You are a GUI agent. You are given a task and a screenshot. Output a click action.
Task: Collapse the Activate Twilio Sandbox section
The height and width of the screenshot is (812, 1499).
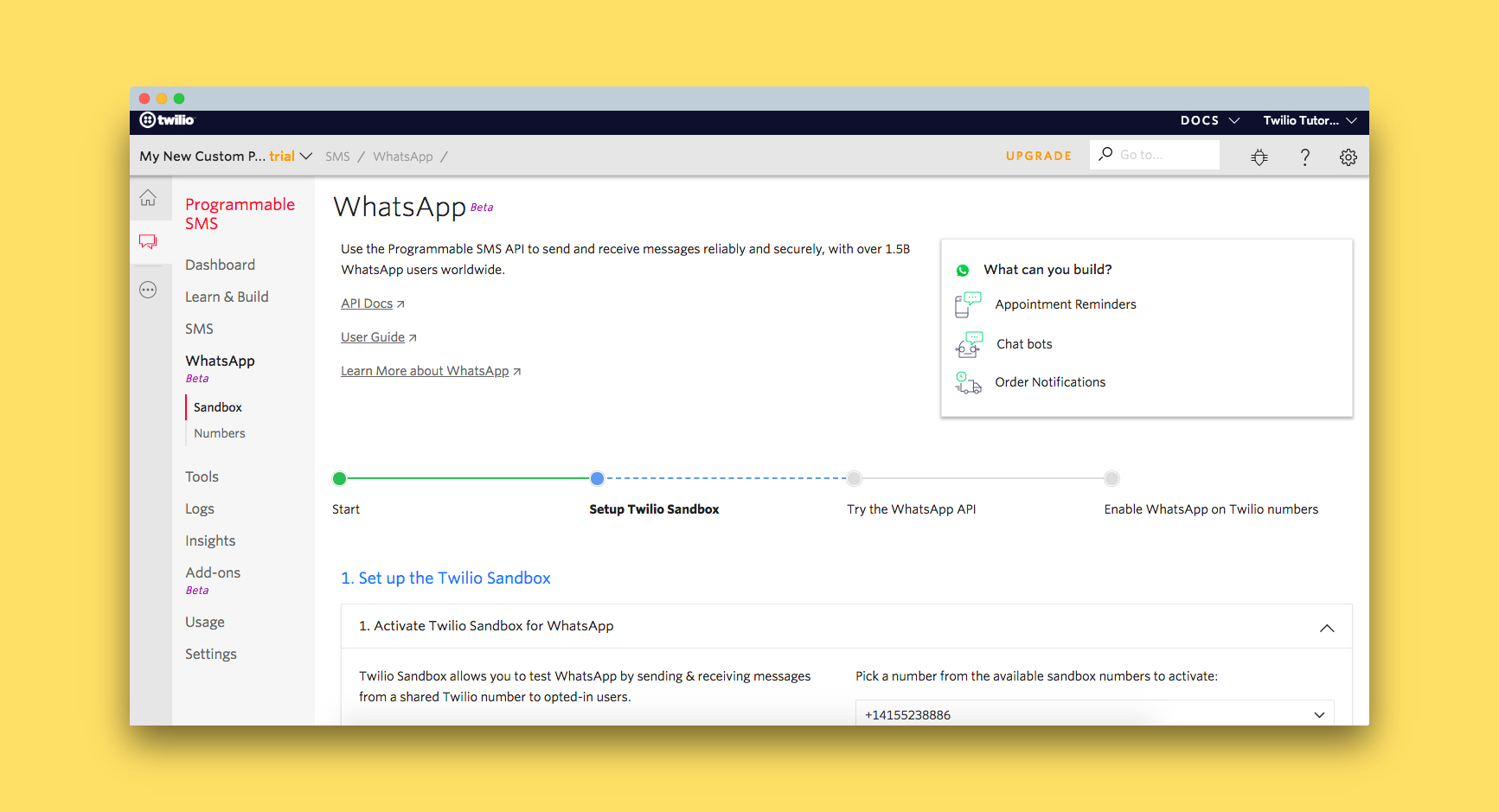1326,628
